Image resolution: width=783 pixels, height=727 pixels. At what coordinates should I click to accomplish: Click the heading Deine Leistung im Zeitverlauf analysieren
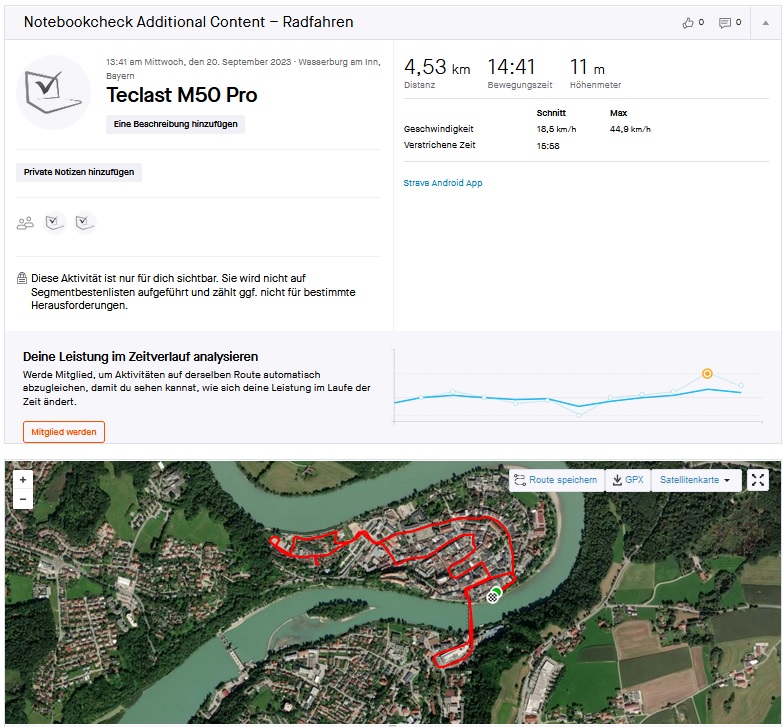click(140, 357)
